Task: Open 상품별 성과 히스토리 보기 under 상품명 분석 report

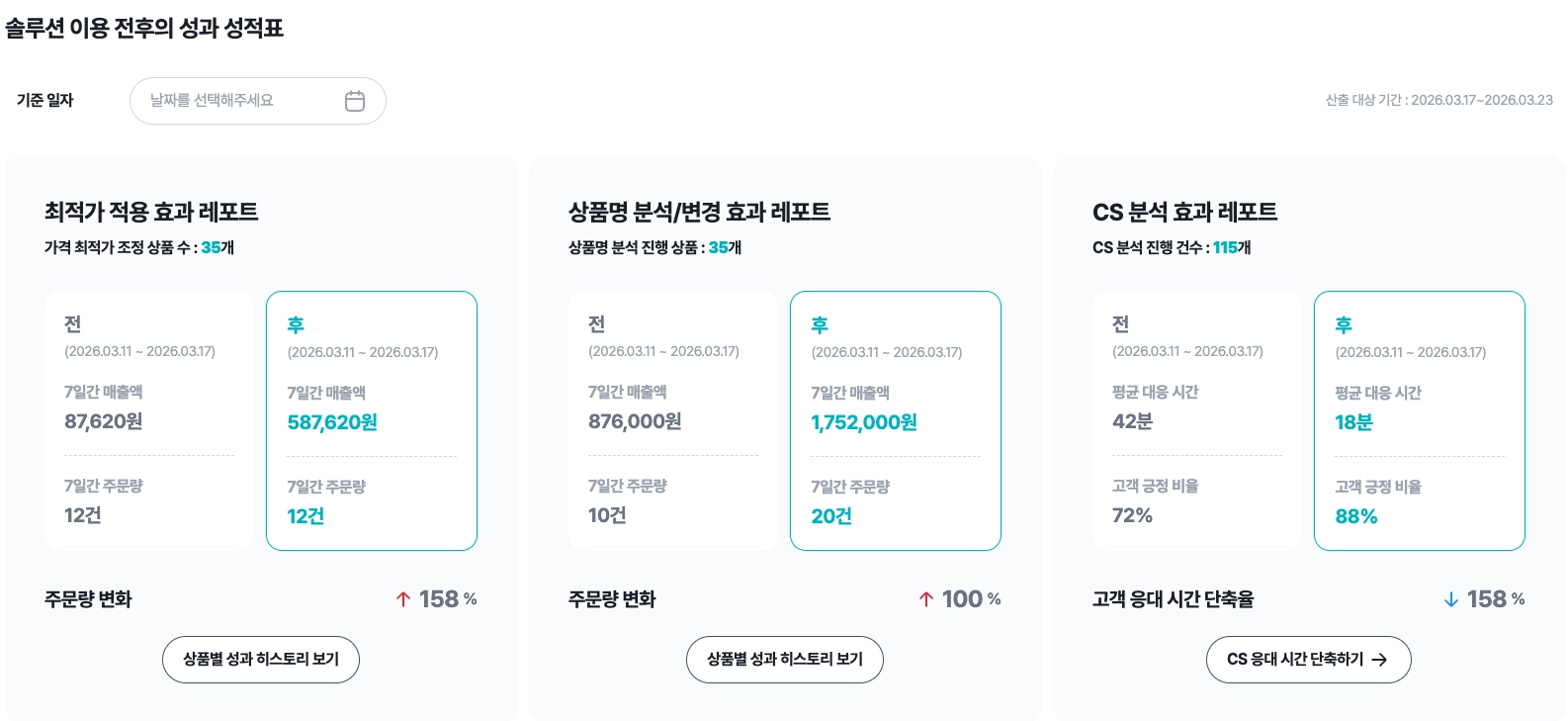Action: (x=785, y=660)
